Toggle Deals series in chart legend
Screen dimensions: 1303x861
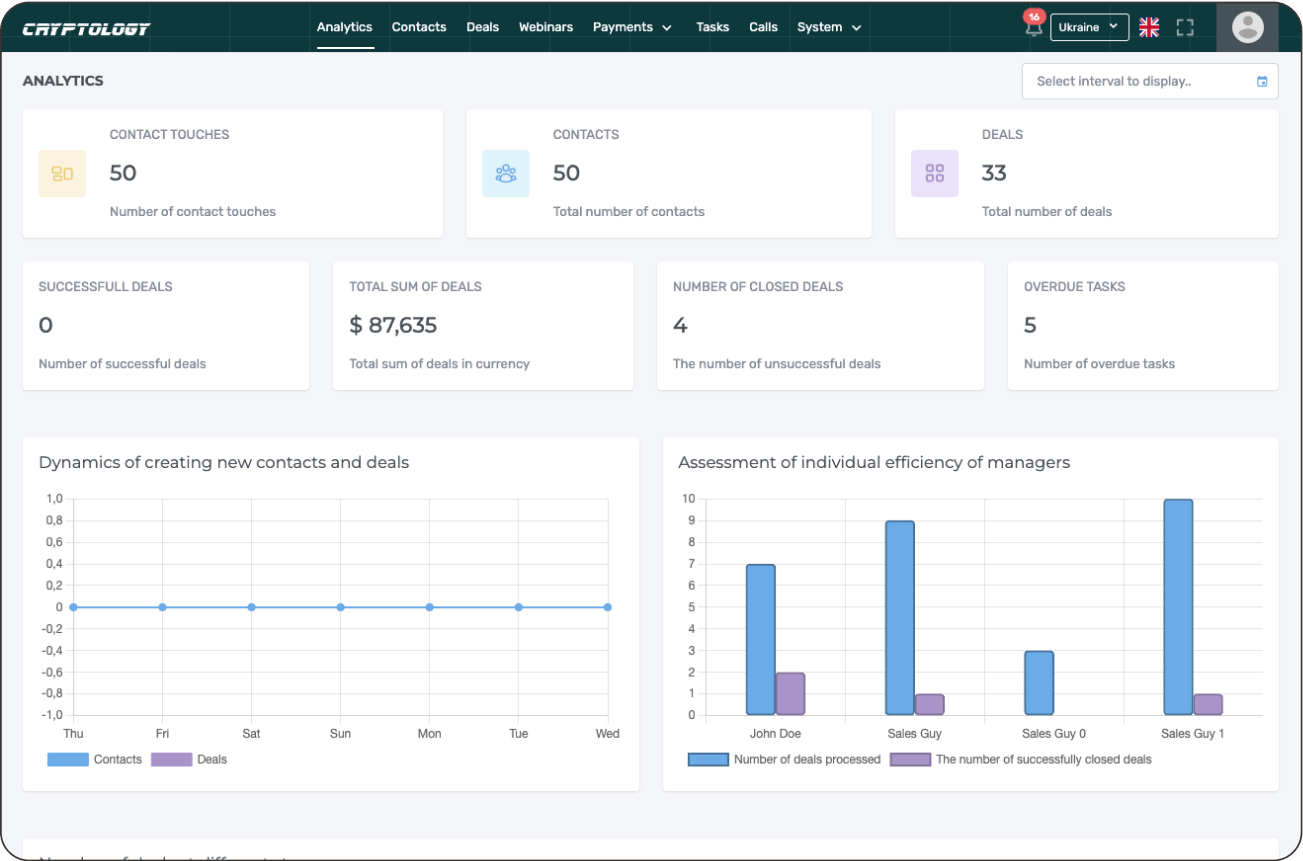coord(171,760)
